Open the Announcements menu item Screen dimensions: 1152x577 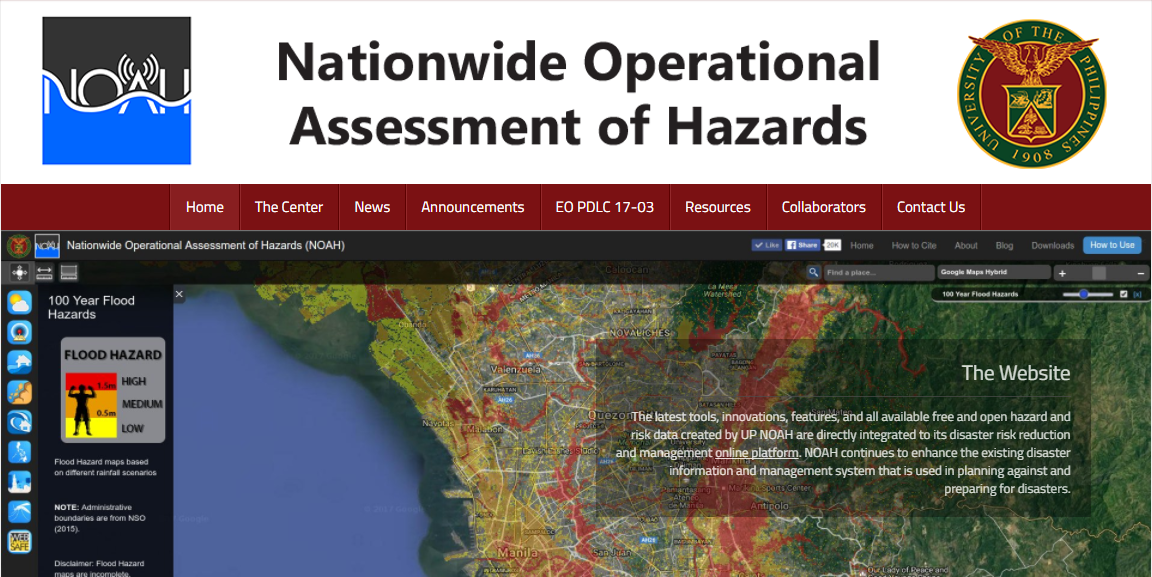pyautogui.click(x=472, y=207)
